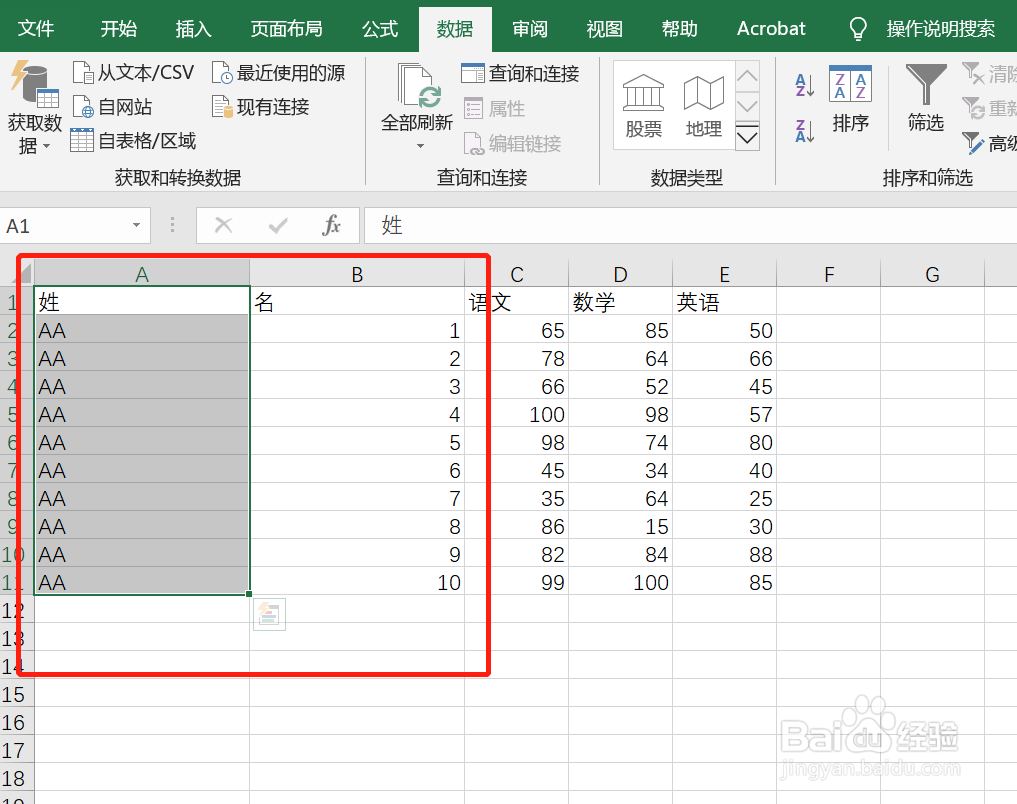Viewport: 1017px width, 804px height.
Task: Open 查询和连接 pane button
Action: pyautogui.click(x=520, y=73)
